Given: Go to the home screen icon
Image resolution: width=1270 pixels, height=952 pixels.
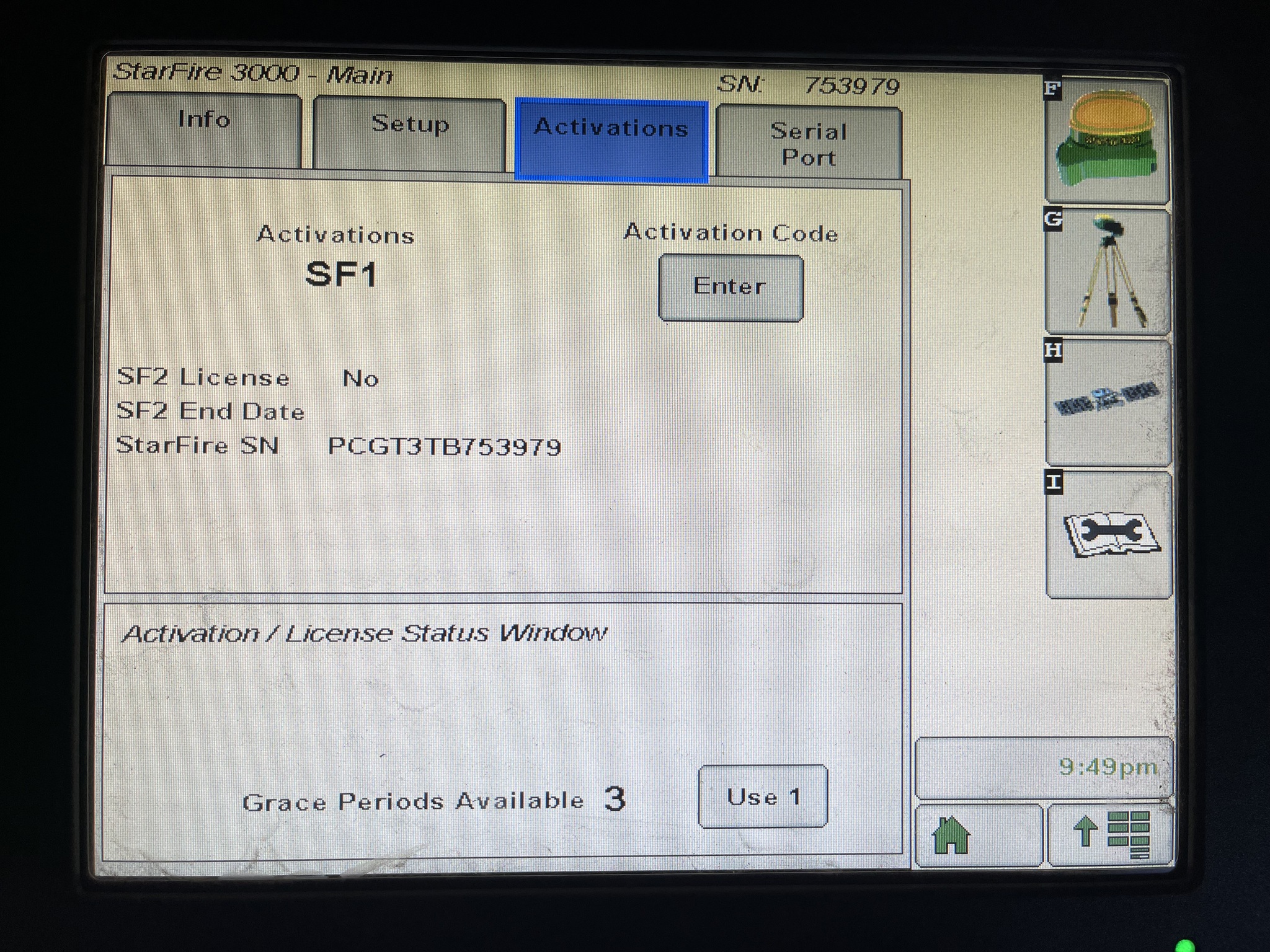Looking at the screenshot, I should [978, 835].
